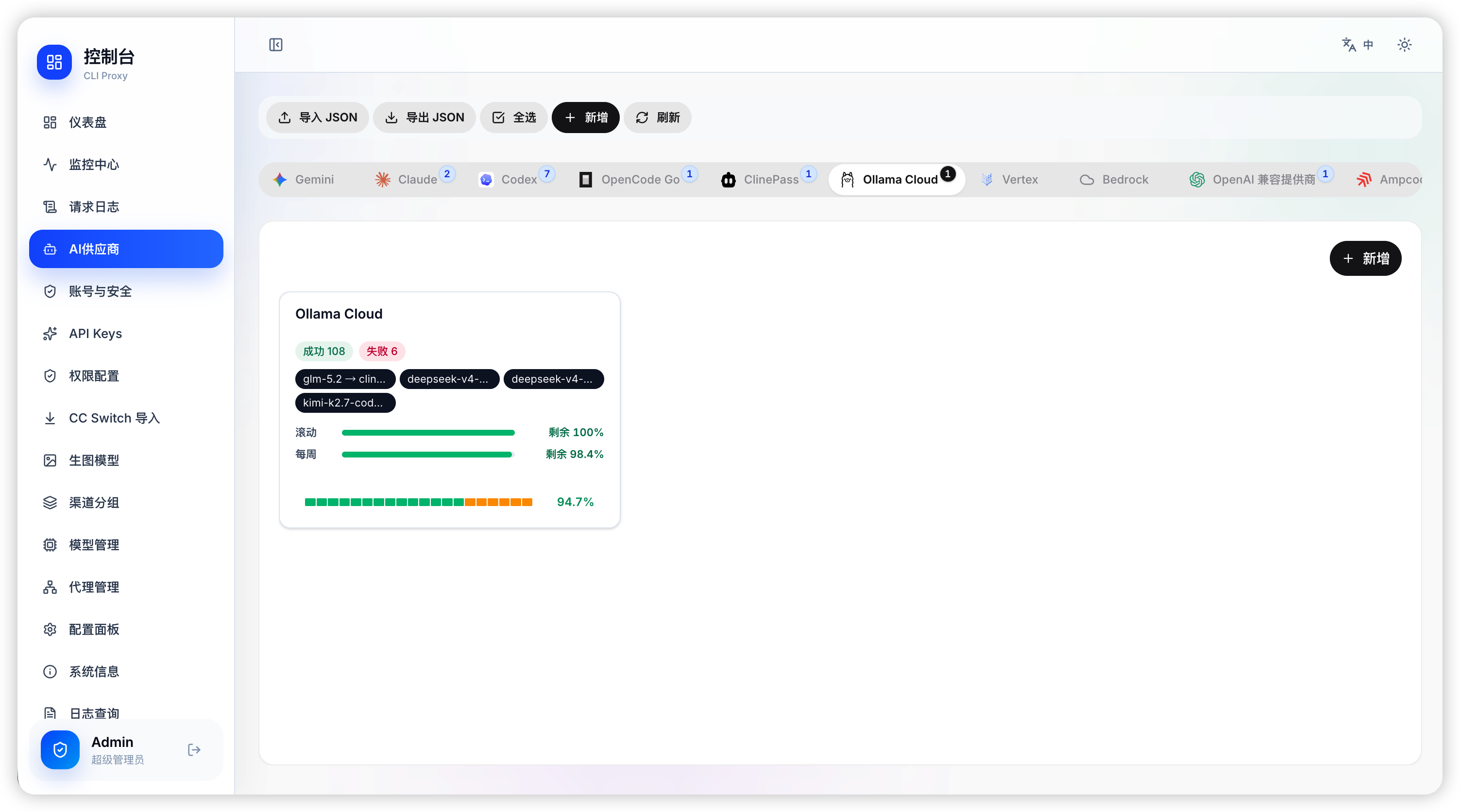Open 代理管理 in sidebar
The image size is (1460, 812).
pos(126,587)
